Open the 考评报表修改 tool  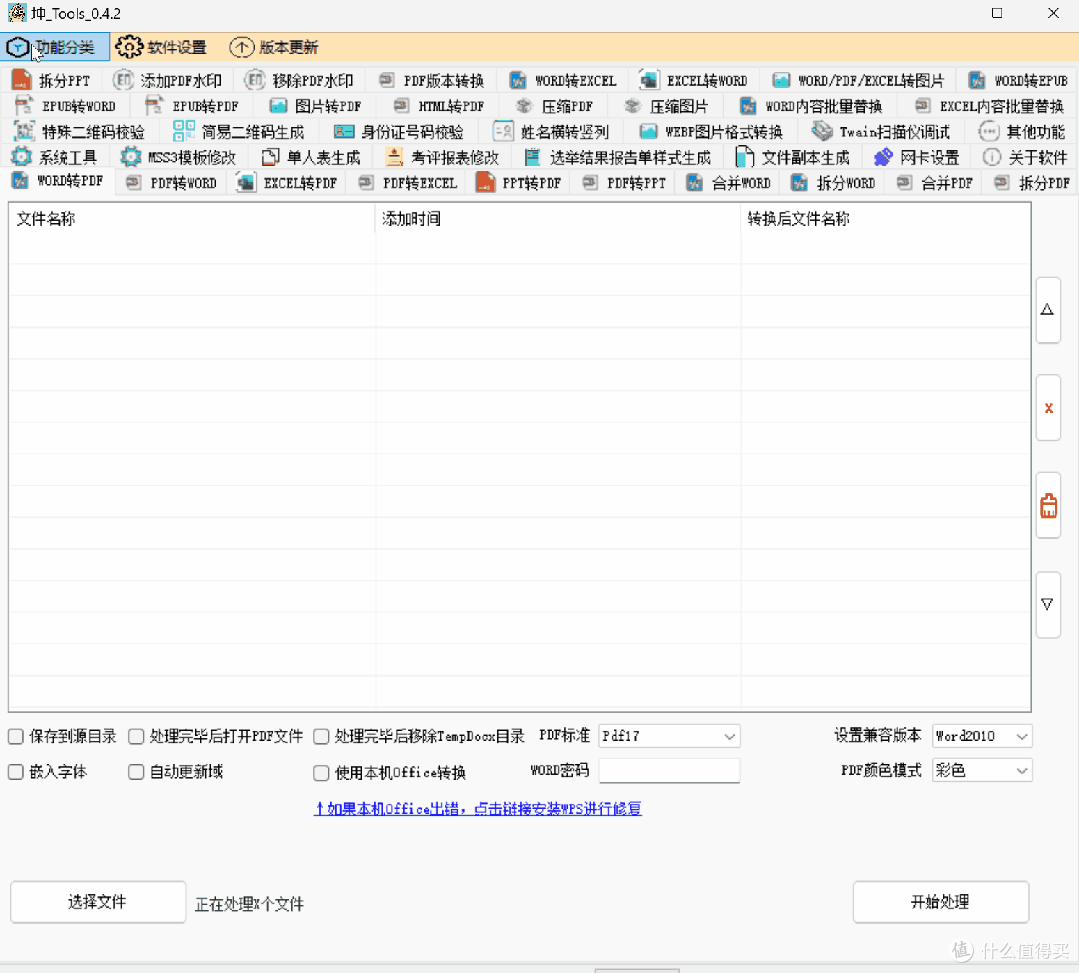442,157
